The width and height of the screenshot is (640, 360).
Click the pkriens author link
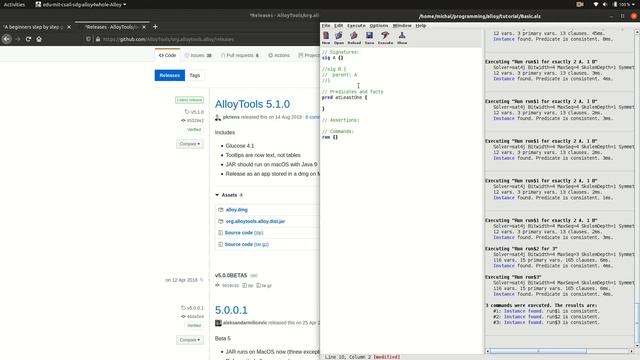231,117
